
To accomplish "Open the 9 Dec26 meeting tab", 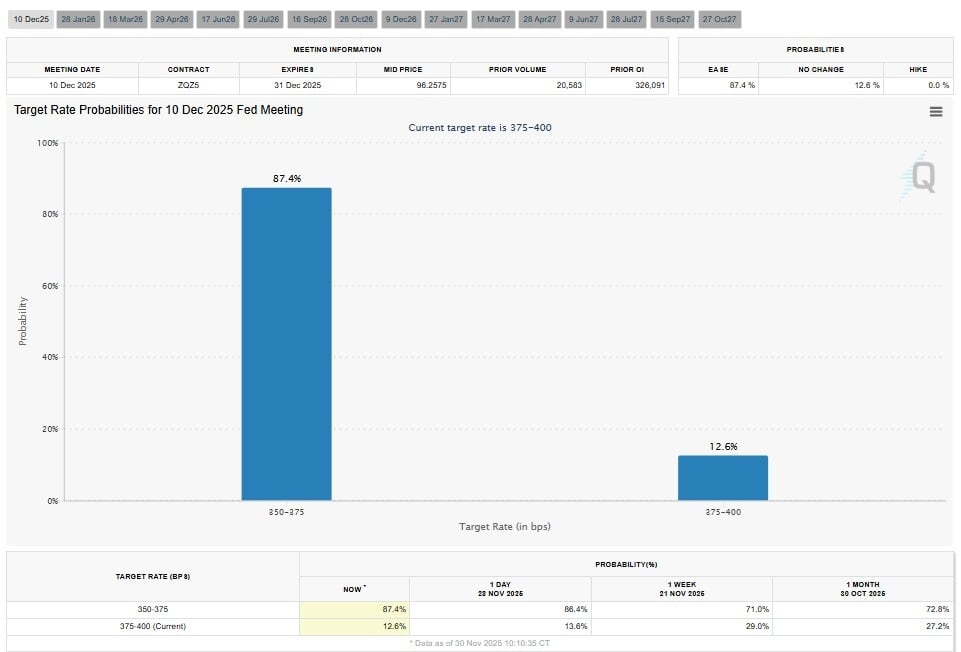I will coord(401,19).
